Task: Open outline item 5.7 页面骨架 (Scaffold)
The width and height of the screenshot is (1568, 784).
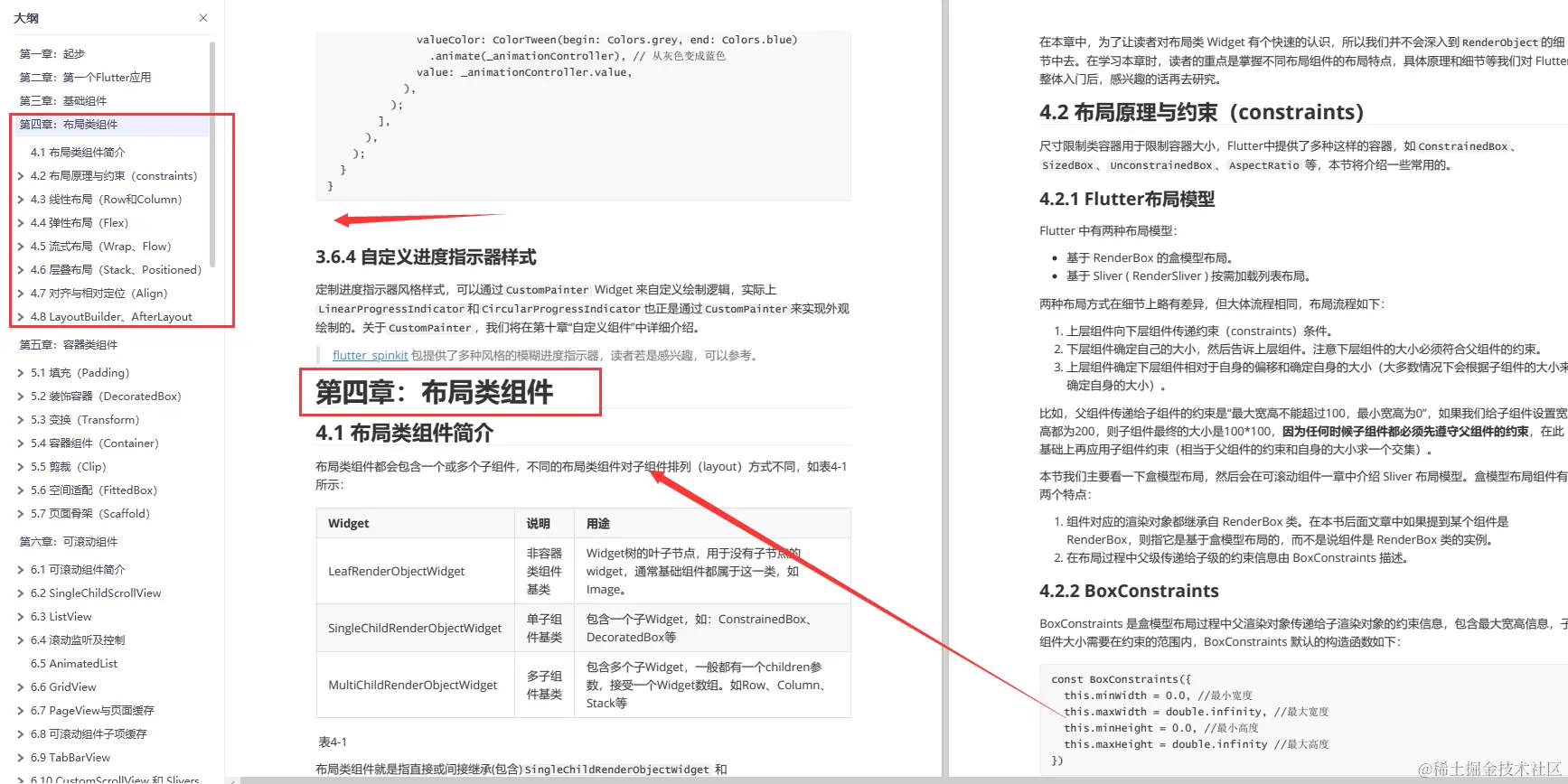Action: (x=90, y=513)
